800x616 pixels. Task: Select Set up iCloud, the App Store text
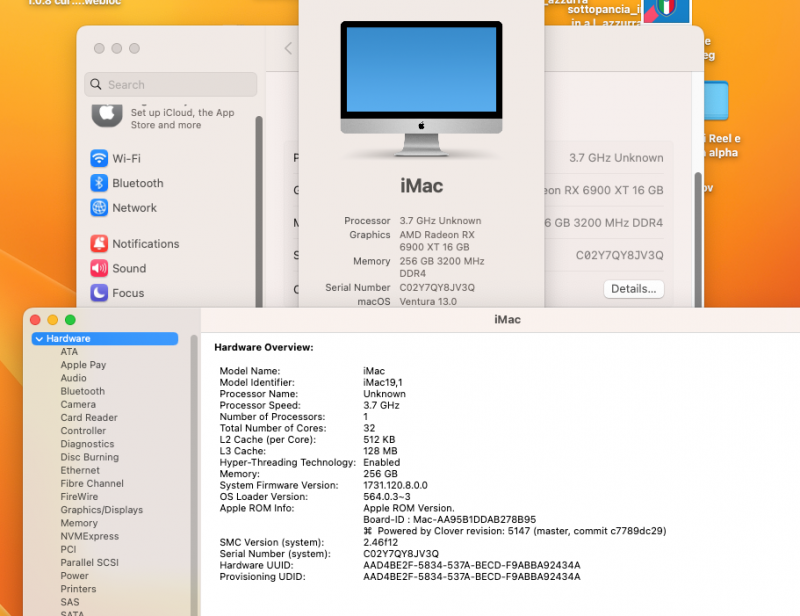182,119
